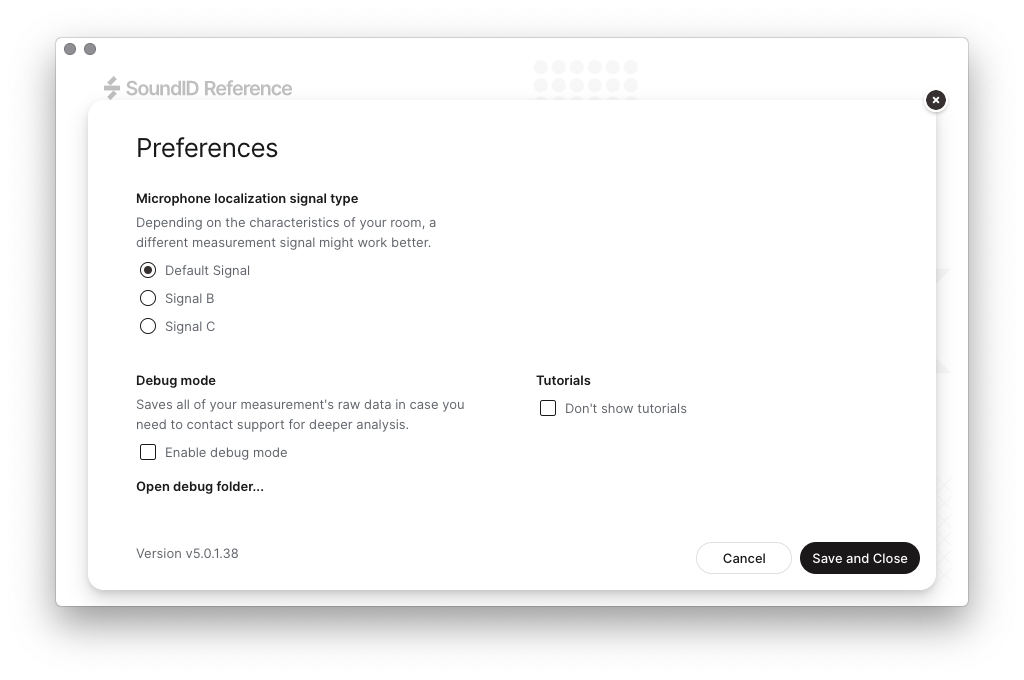This screenshot has width=1024, height=680.
Task: Choose Signal B as measurement signal
Action: tap(148, 298)
